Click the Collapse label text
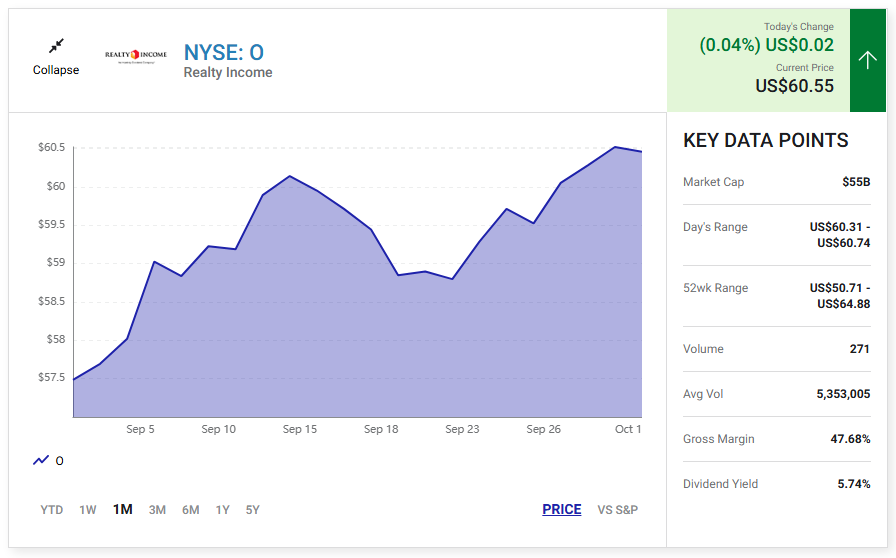Image resolution: width=896 pixels, height=558 pixels. tap(56, 70)
